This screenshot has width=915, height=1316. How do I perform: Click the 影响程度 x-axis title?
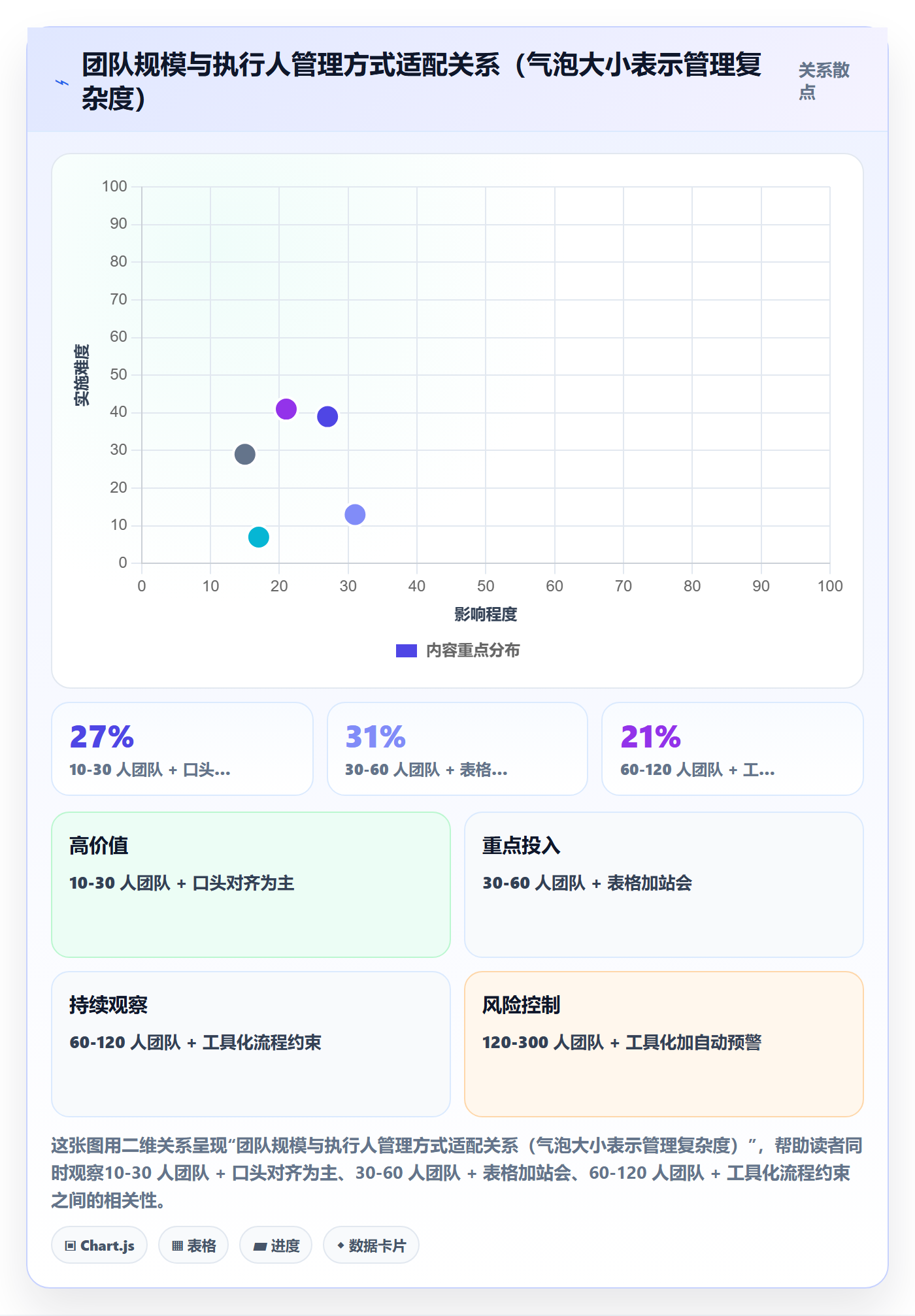[x=486, y=614]
